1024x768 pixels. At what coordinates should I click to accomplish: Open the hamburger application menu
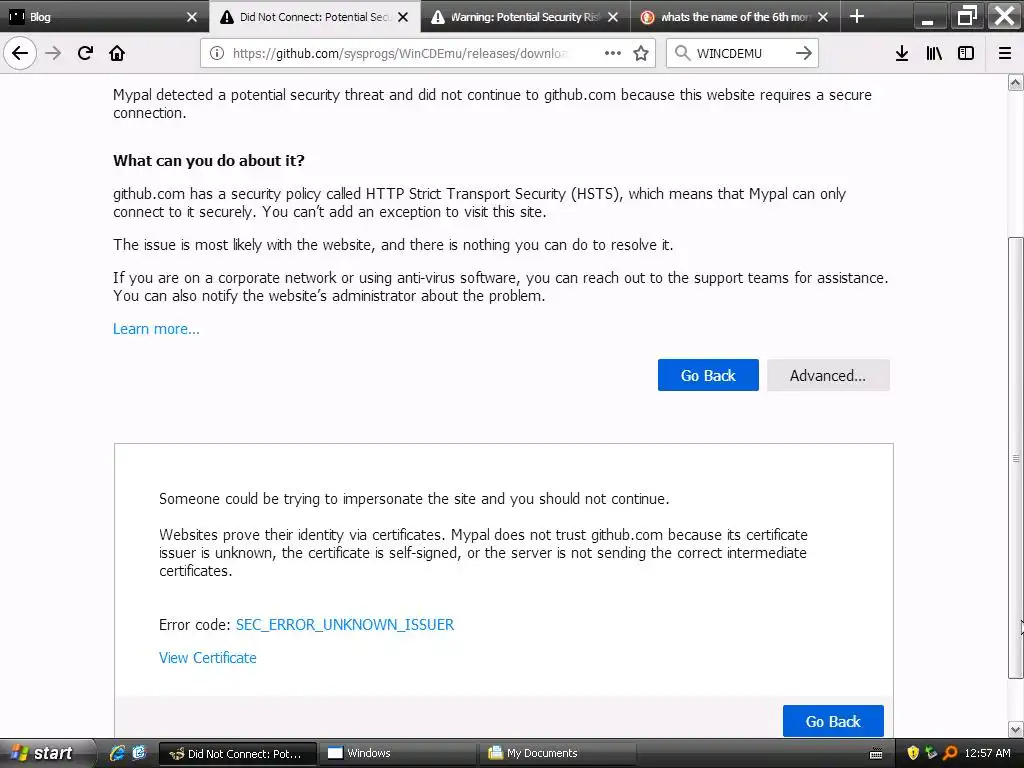tap(1005, 53)
